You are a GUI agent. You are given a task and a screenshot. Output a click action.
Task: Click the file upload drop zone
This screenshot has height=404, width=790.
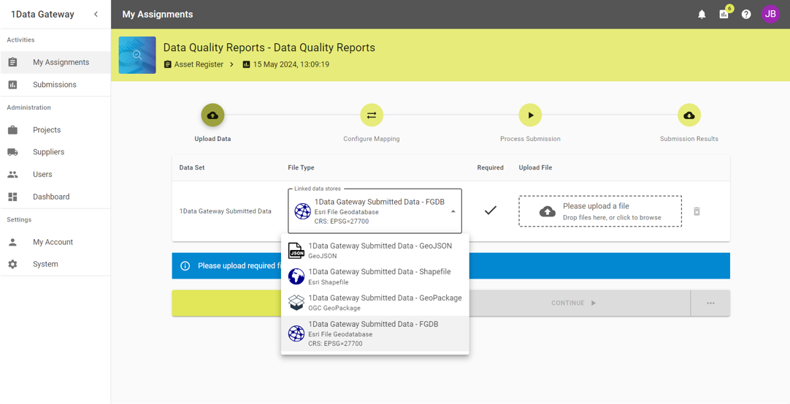pos(600,211)
